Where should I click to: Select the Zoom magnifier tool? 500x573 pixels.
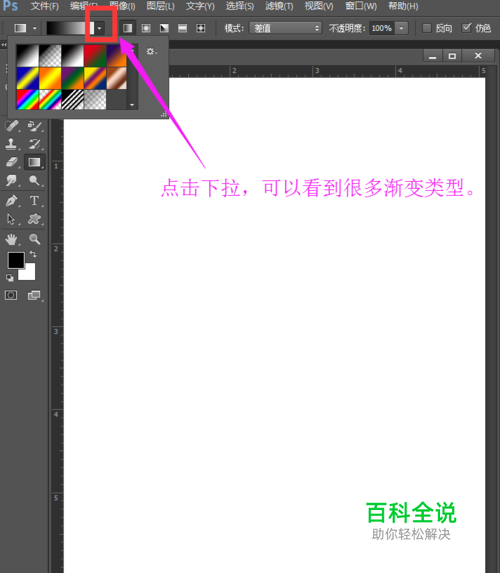click(x=34, y=239)
